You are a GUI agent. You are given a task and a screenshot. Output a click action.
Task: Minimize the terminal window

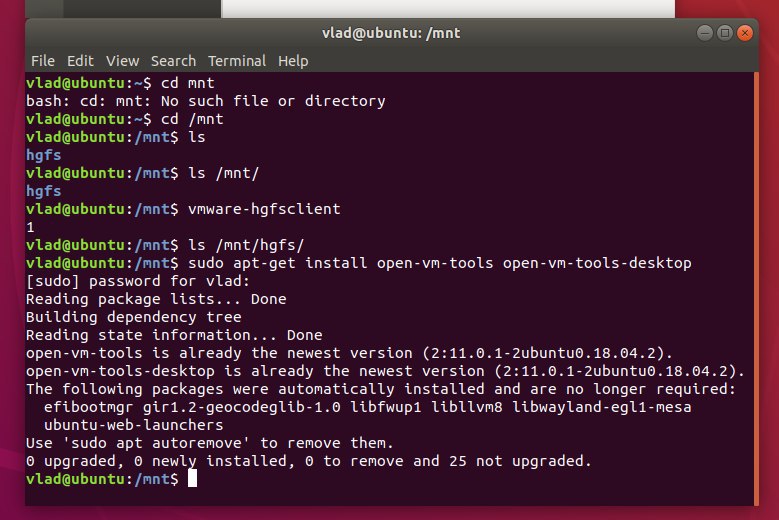704,33
